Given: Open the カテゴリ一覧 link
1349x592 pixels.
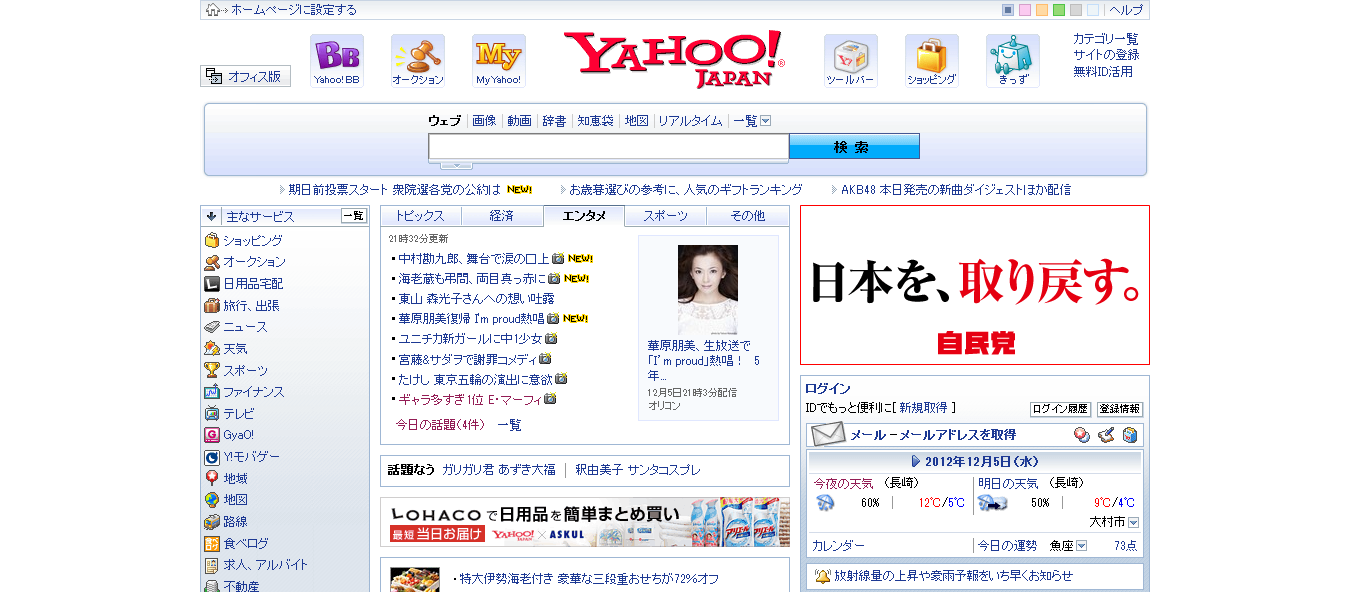Looking at the screenshot, I should click(x=1106, y=39).
